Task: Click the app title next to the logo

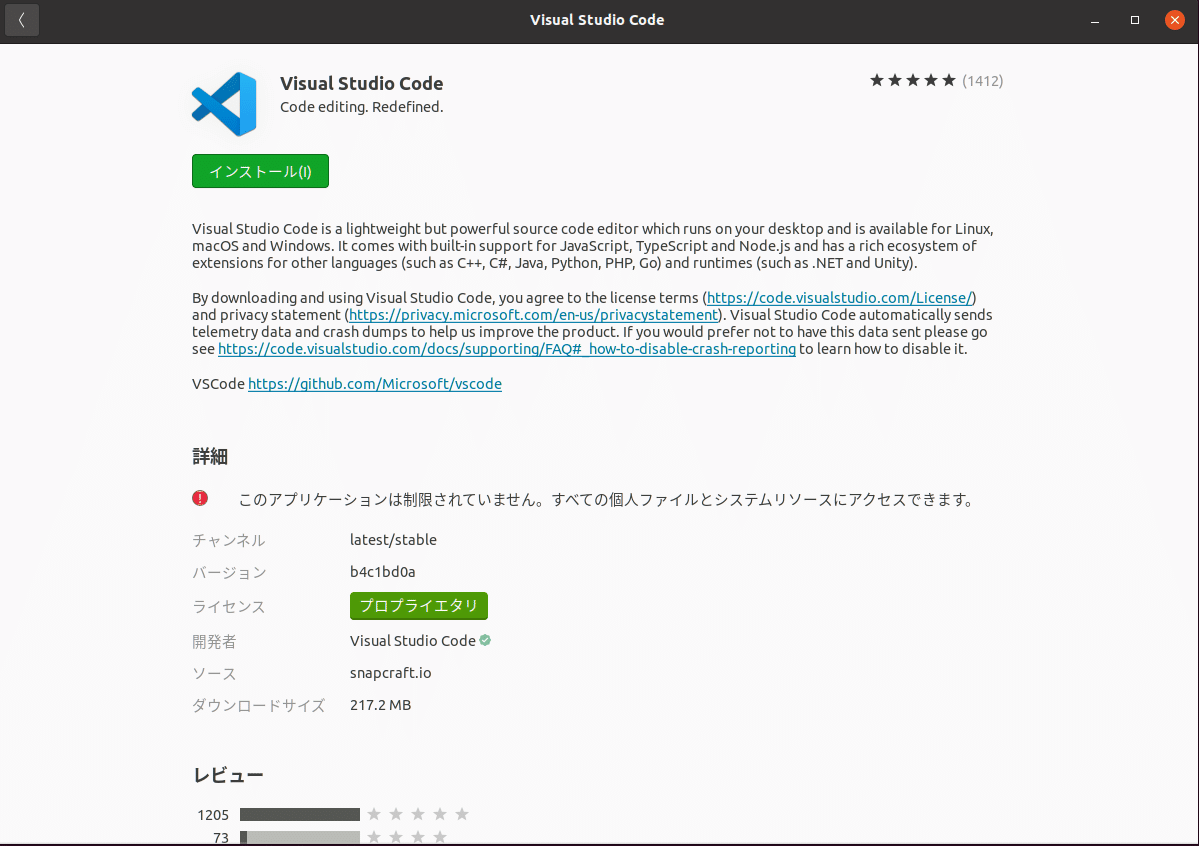Action: (x=362, y=83)
